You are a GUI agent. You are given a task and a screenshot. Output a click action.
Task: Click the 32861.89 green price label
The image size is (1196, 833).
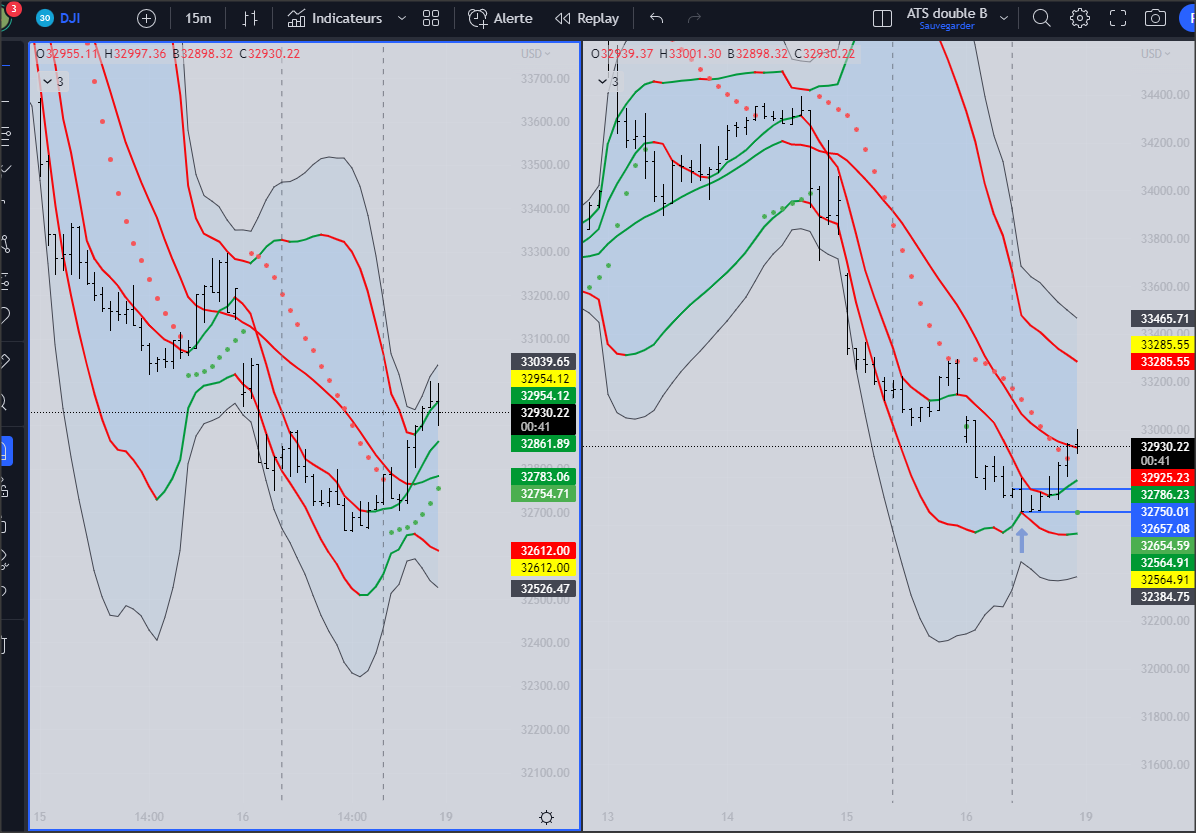click(x=544, y=444)
